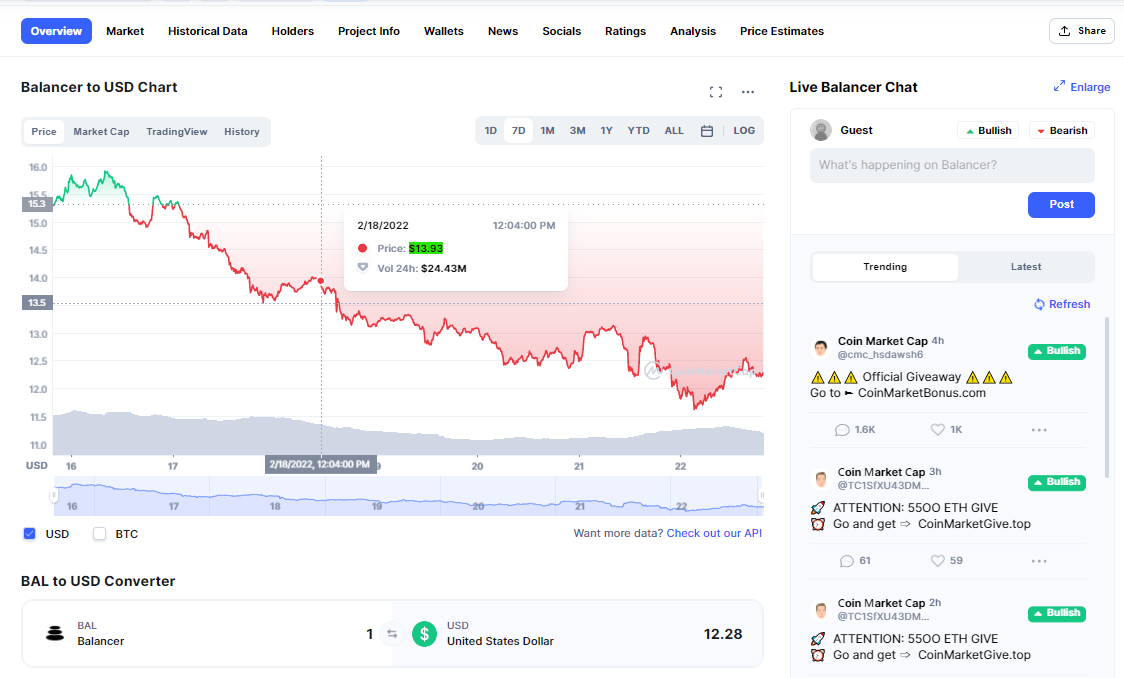Enlarge the Live Balancer Chat

[1082, 87]
